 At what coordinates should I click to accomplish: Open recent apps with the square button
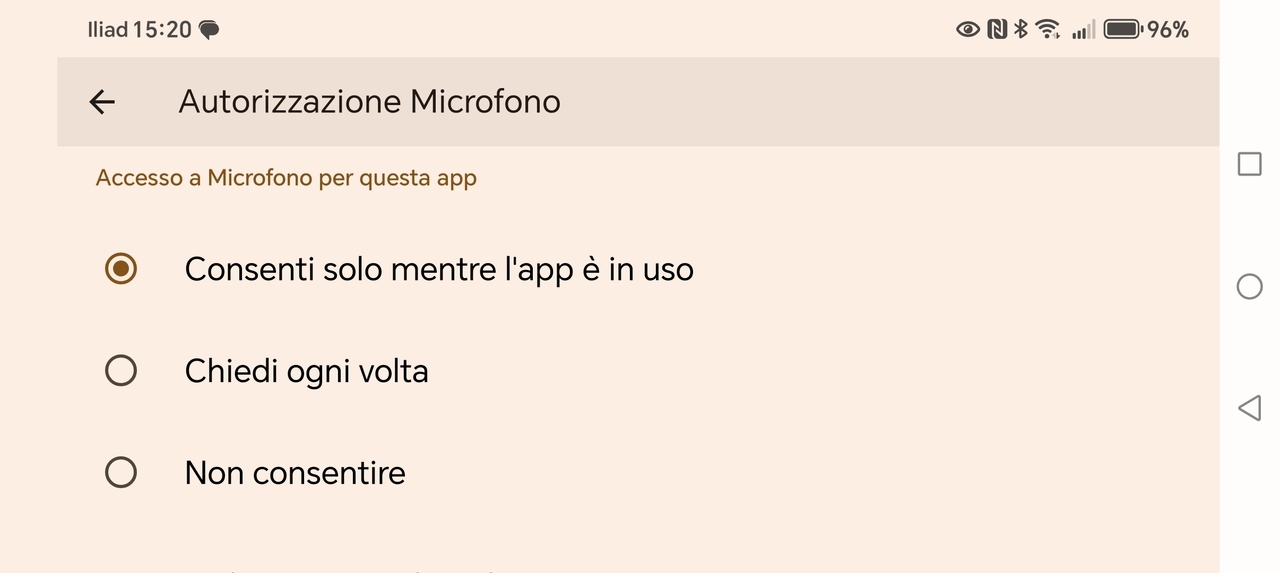(1249, 164)
